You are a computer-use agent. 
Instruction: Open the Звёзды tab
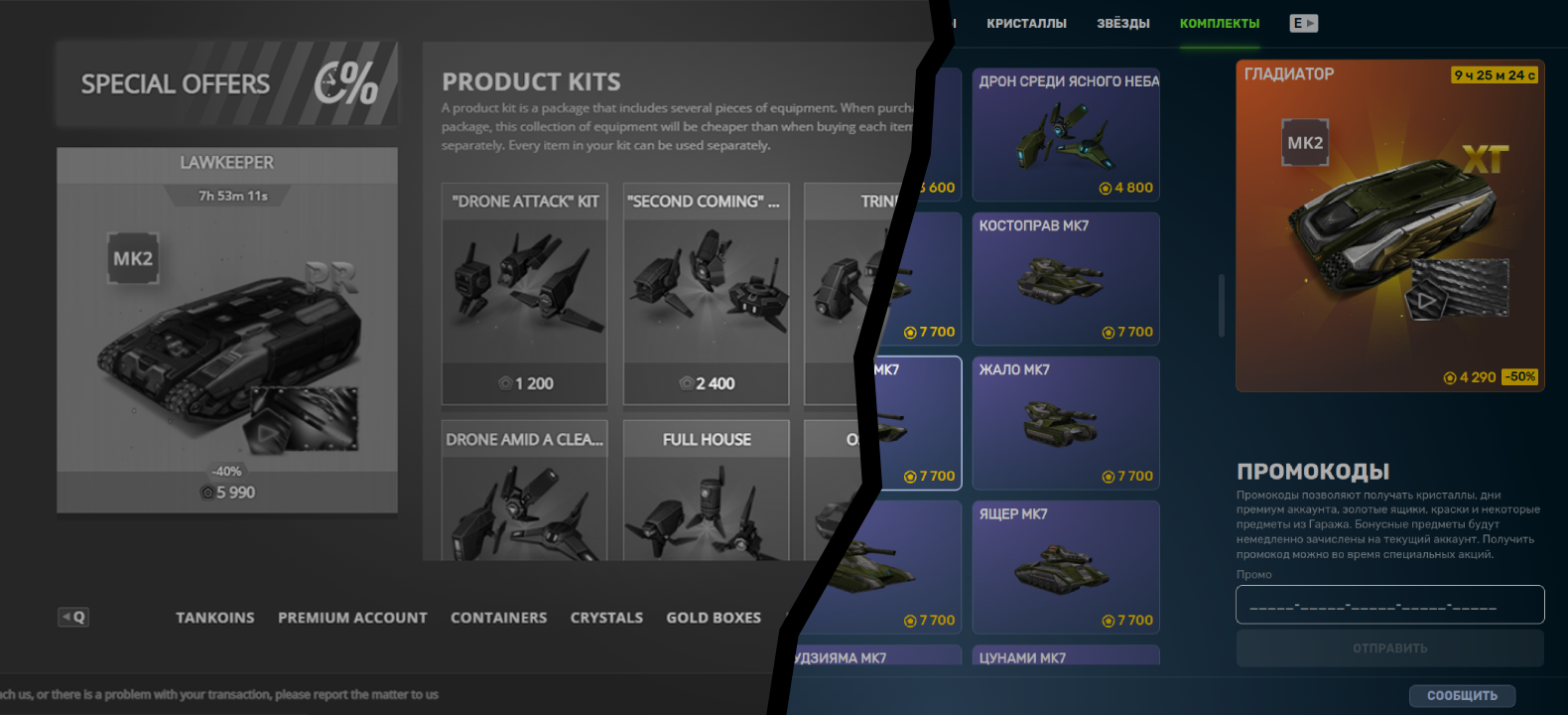point(1123,23)
